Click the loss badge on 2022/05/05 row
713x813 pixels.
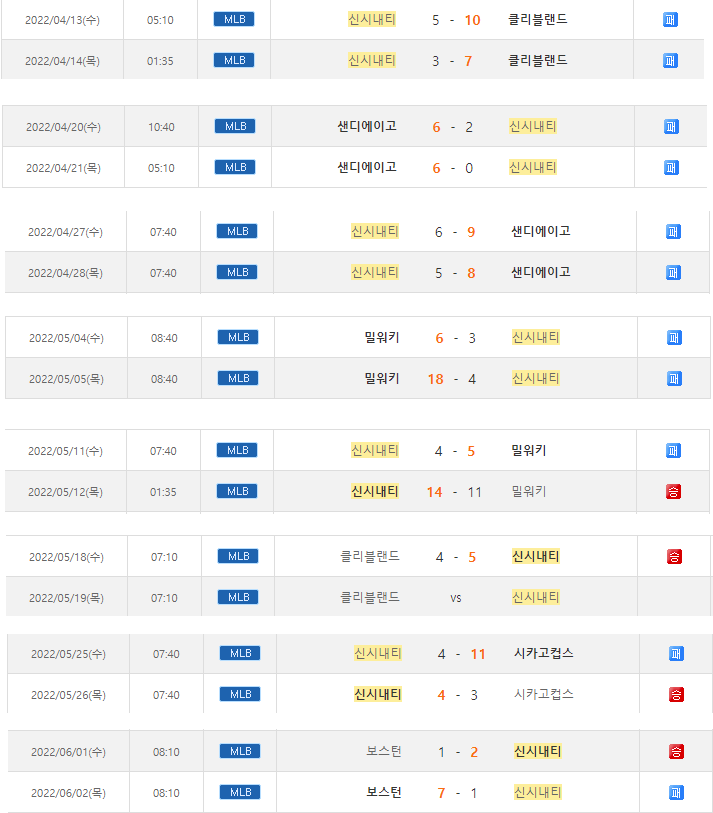pyautogui.click(x=674, y=378)
